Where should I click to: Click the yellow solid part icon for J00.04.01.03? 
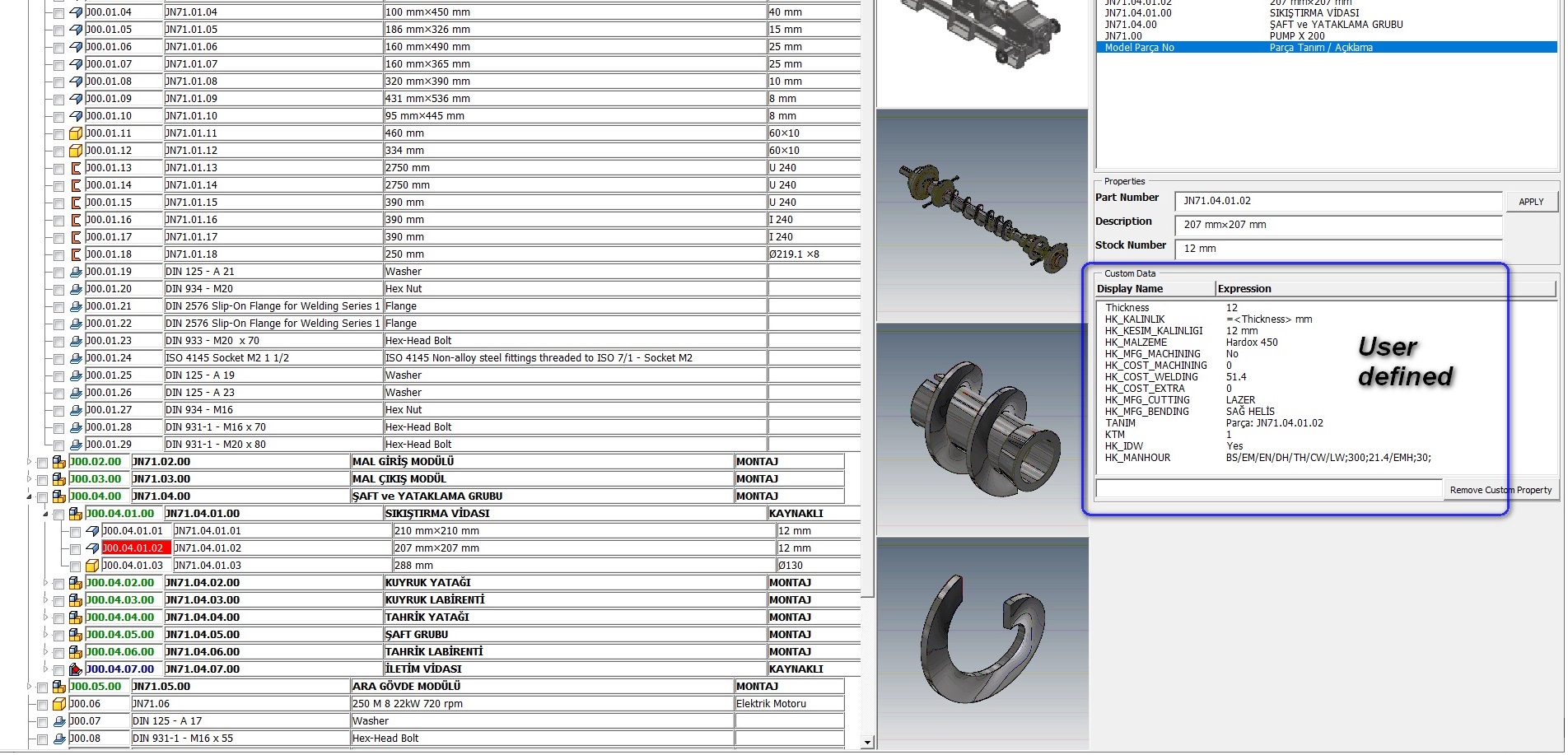pyautogui.click(x=92, y=566)
